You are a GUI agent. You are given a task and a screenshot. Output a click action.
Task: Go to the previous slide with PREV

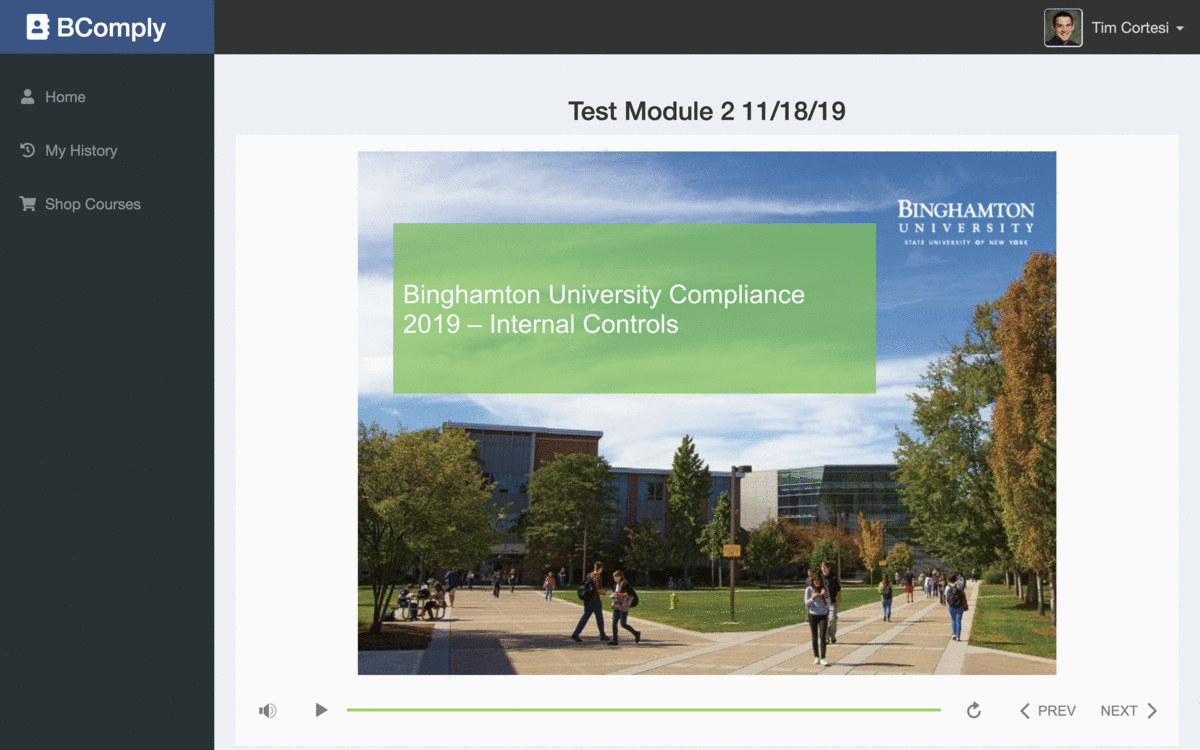tap(1047, 711)
